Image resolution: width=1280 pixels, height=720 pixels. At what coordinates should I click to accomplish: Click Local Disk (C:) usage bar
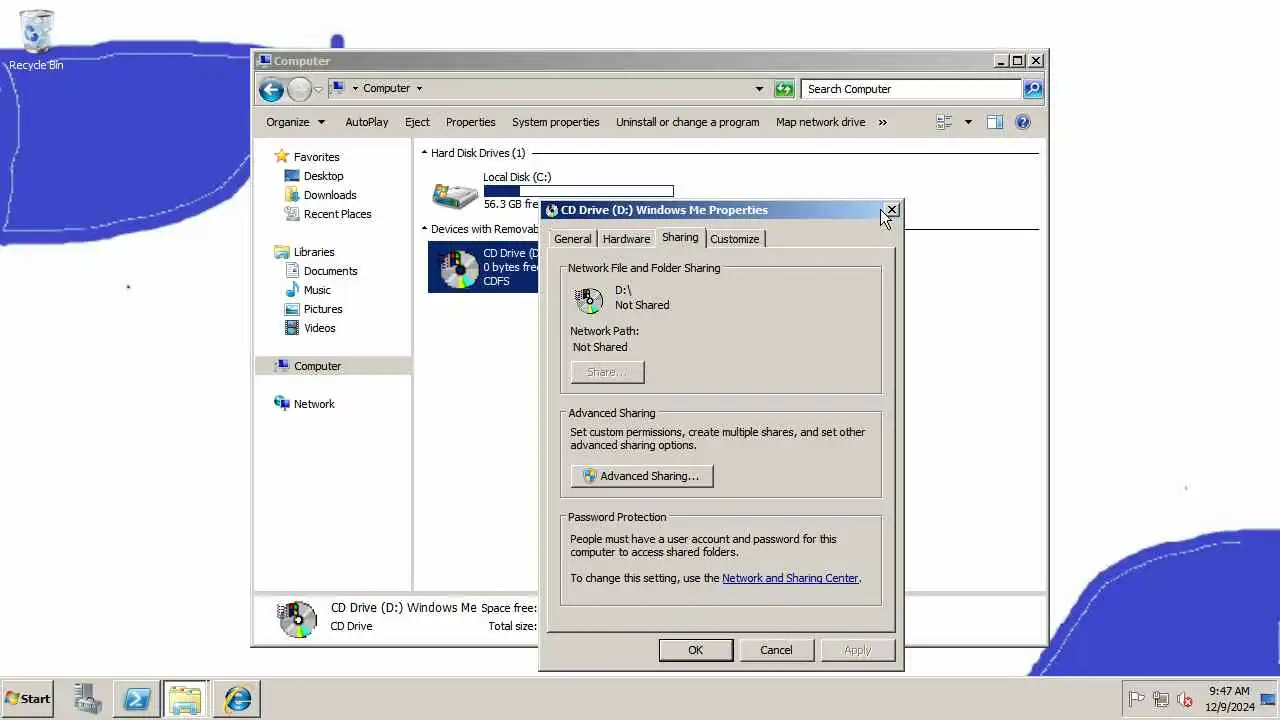578,191
